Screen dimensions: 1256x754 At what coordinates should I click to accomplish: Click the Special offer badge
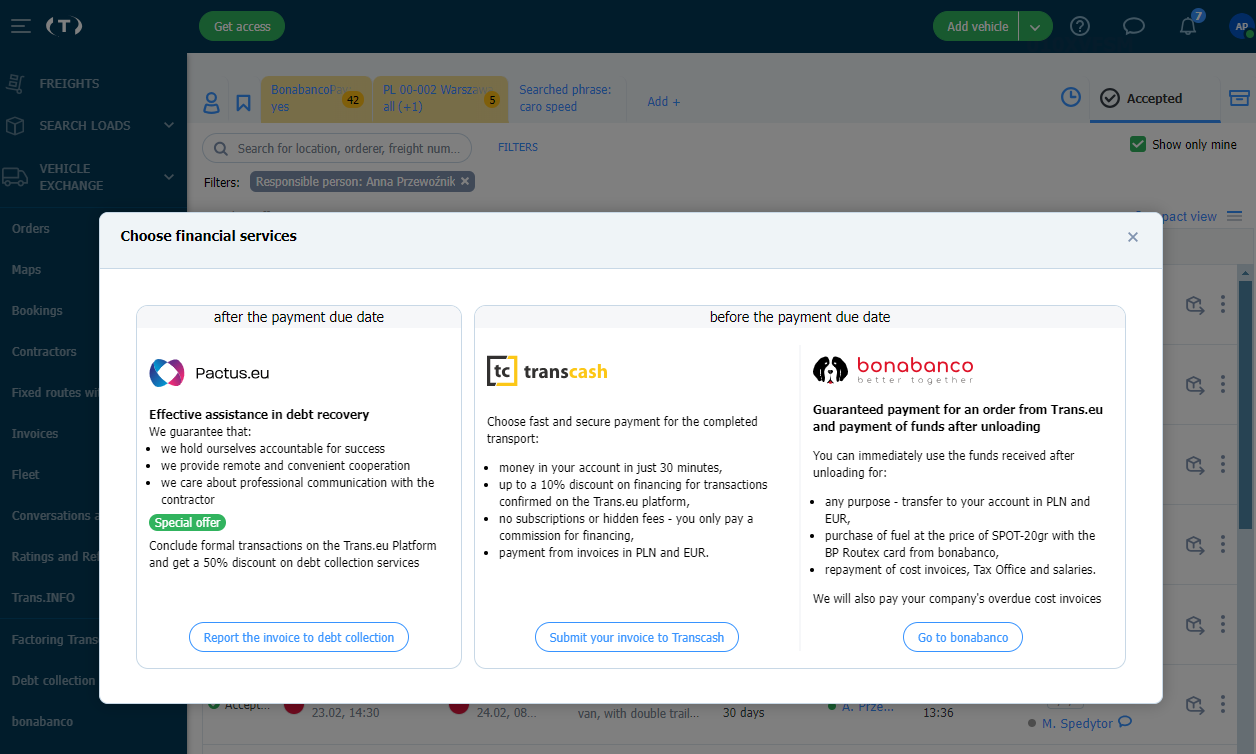coord(188,523)
